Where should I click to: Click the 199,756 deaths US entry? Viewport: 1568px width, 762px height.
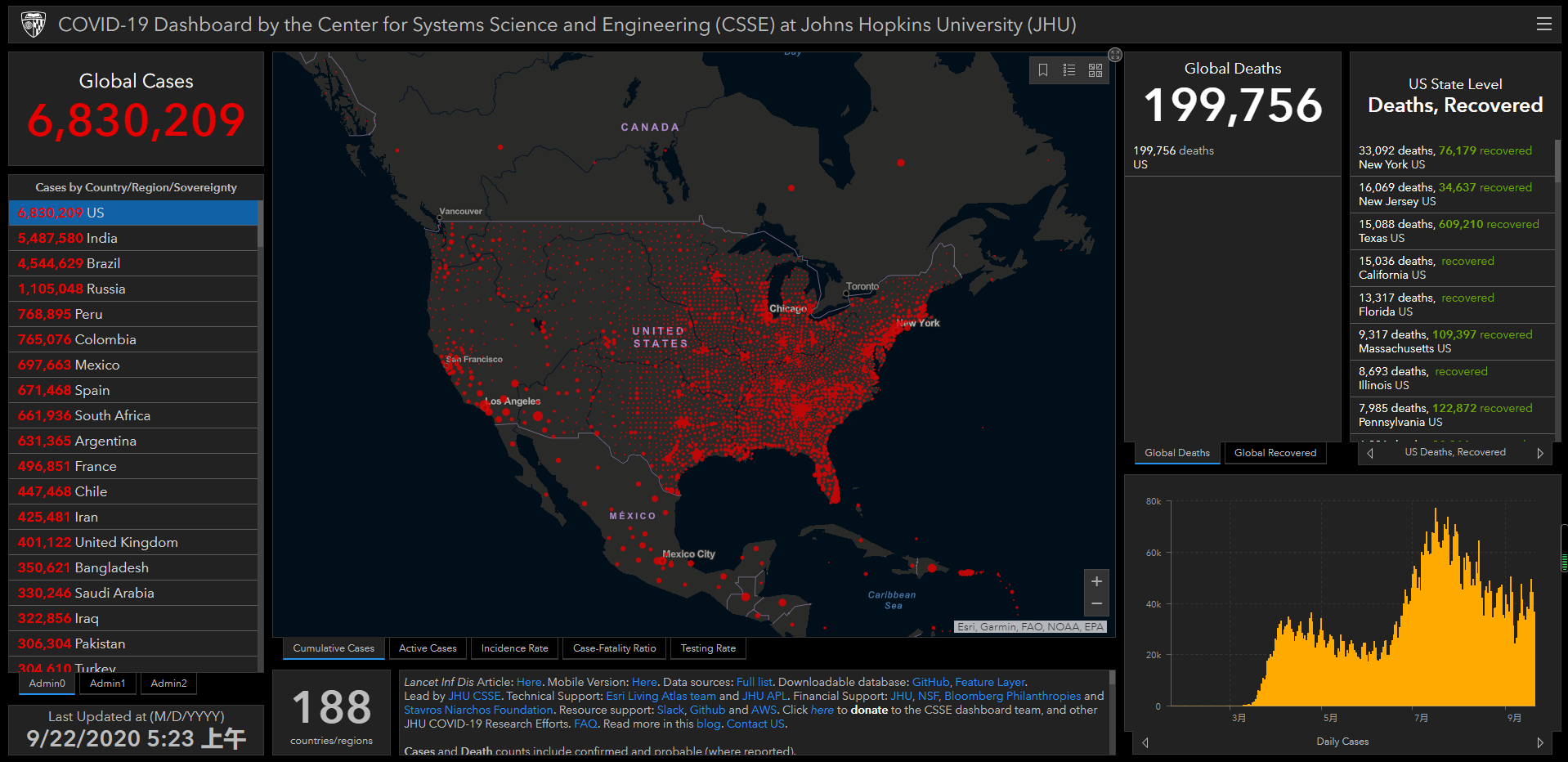pos(1233,158)
